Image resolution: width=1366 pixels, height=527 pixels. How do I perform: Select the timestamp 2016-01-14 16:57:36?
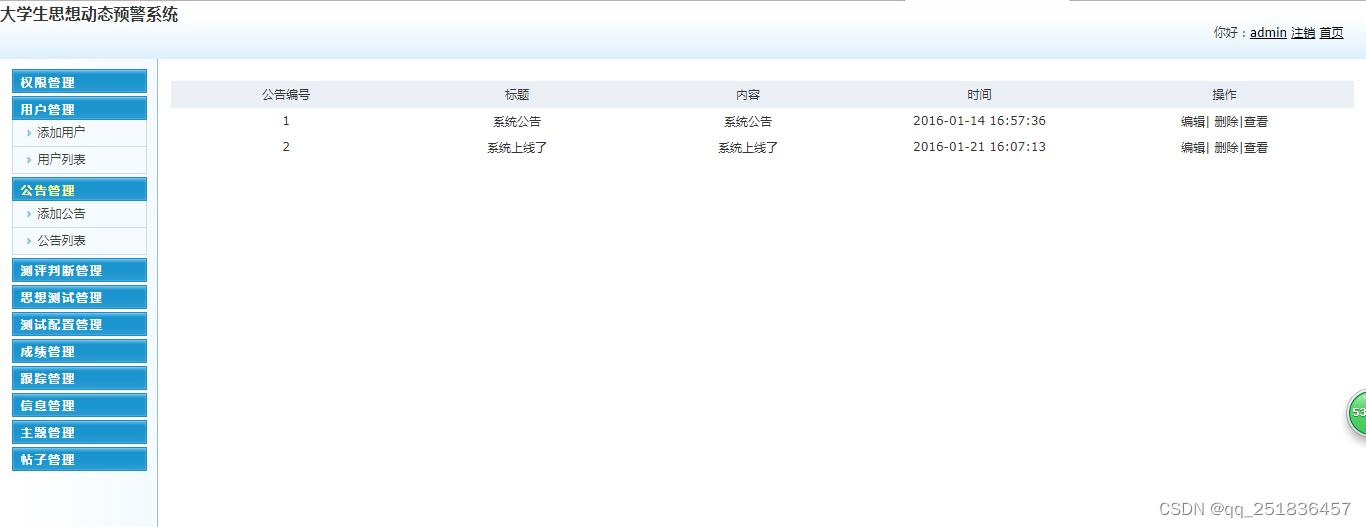pos(979,121)
